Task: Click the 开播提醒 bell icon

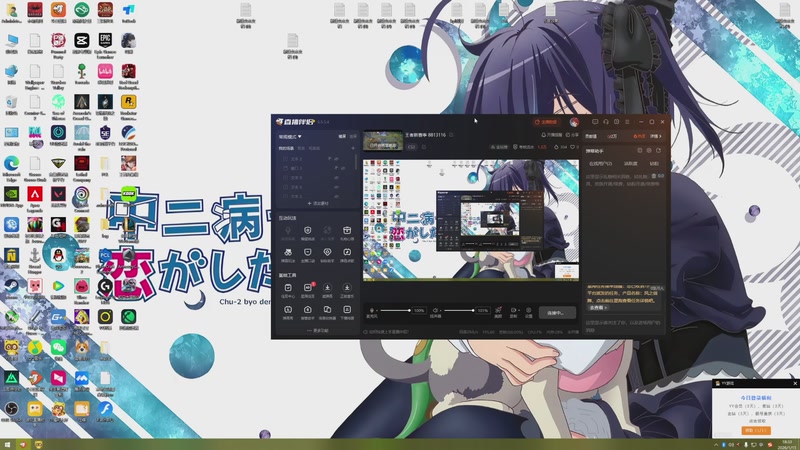Action: click(x=552, y=135)
